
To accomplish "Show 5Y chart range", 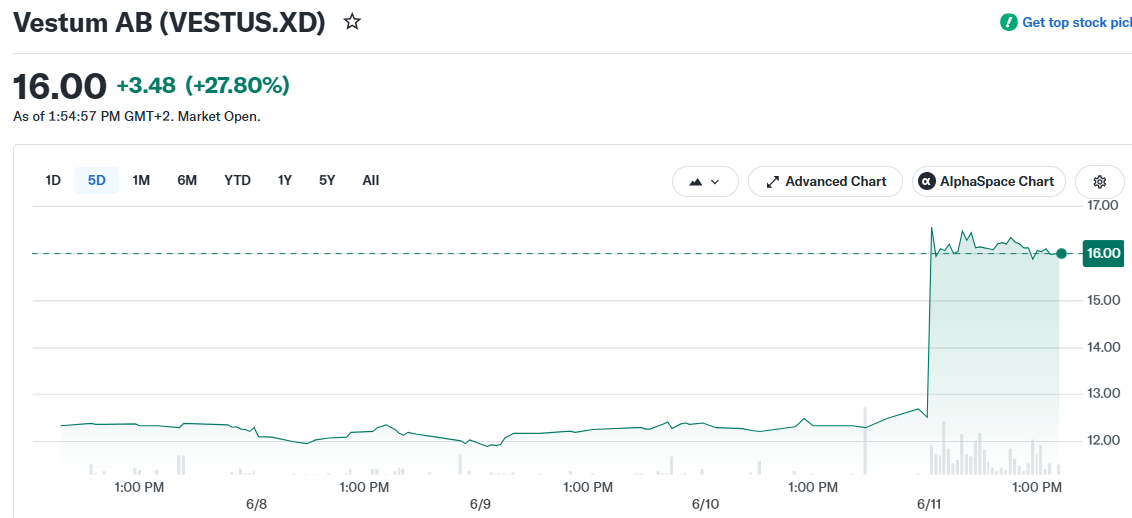I will pos(327,180).
